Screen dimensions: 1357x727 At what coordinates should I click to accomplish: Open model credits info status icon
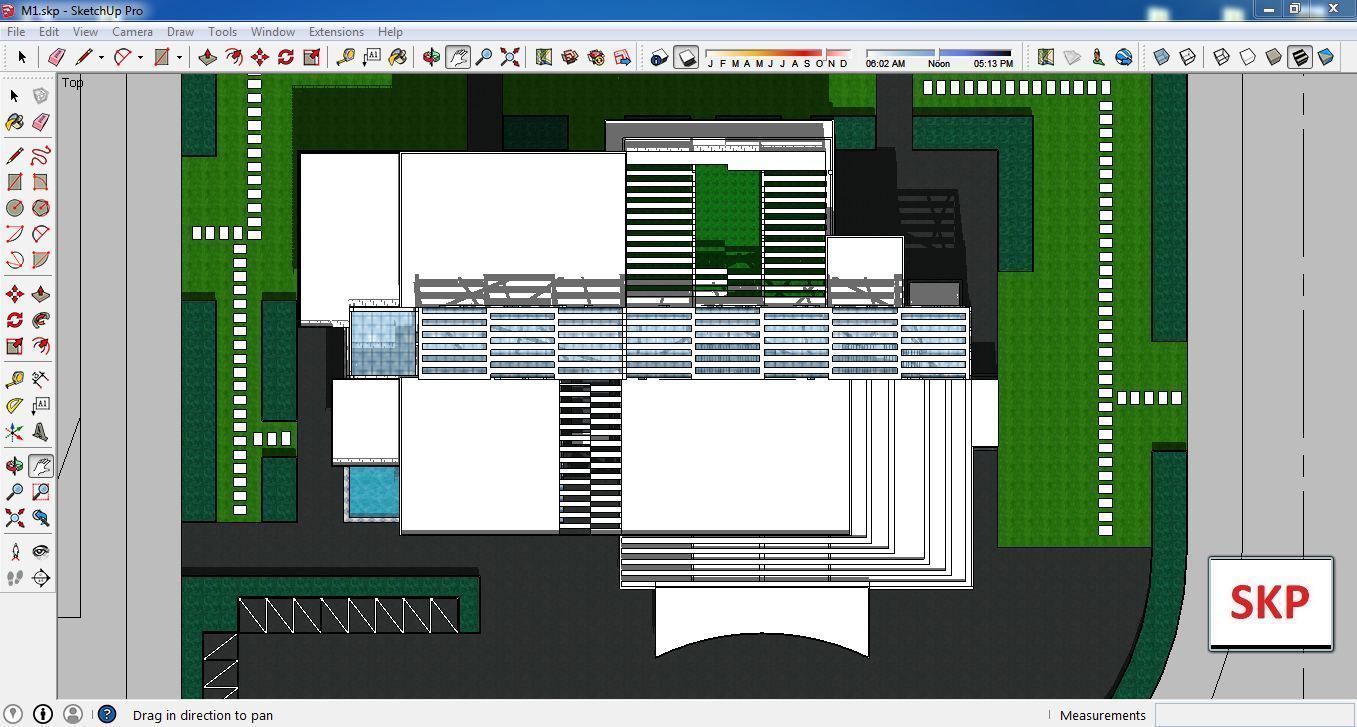point(43,714)
